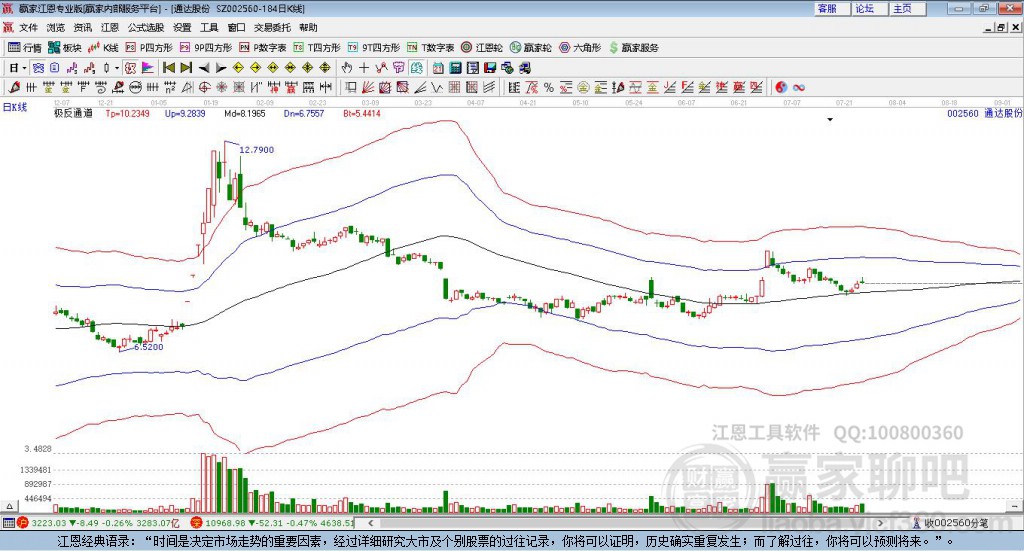Image resolution: width=1024 pixels, height=551 pixels.
Task: Click the 极反通道 indicator name
Action: pos(73,113)
